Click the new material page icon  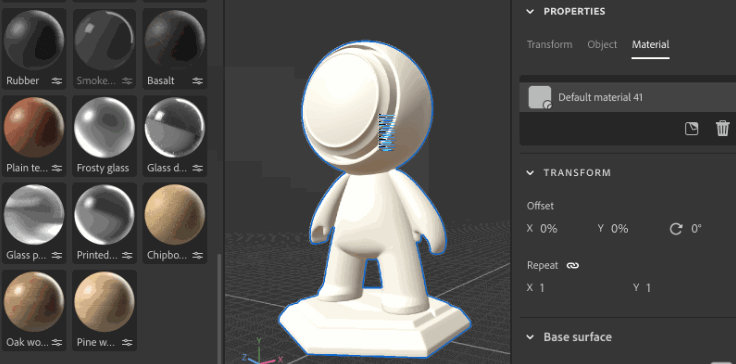691,129
